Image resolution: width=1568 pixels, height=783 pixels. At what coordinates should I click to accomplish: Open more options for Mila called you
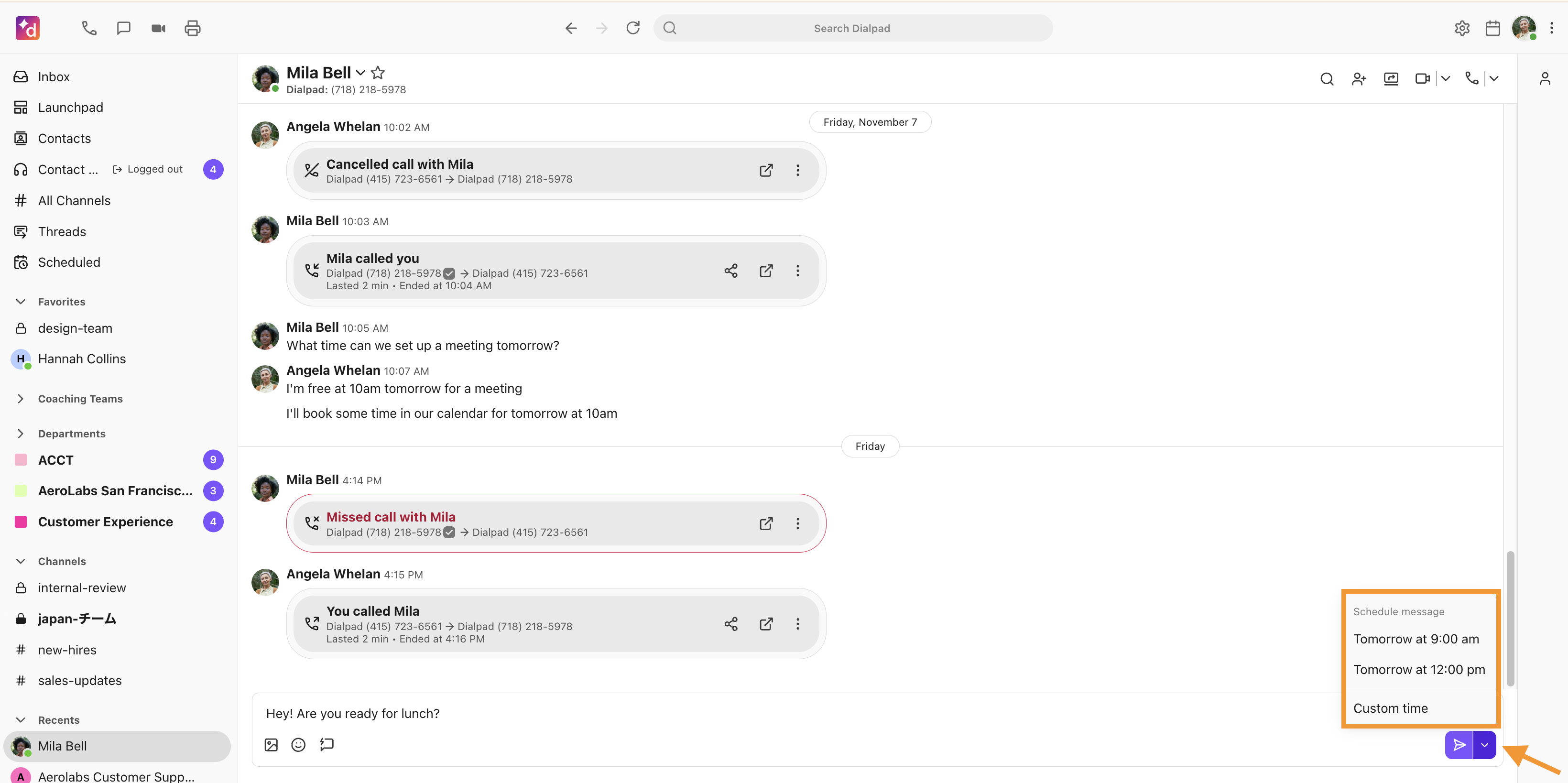(x=797, y=271)
